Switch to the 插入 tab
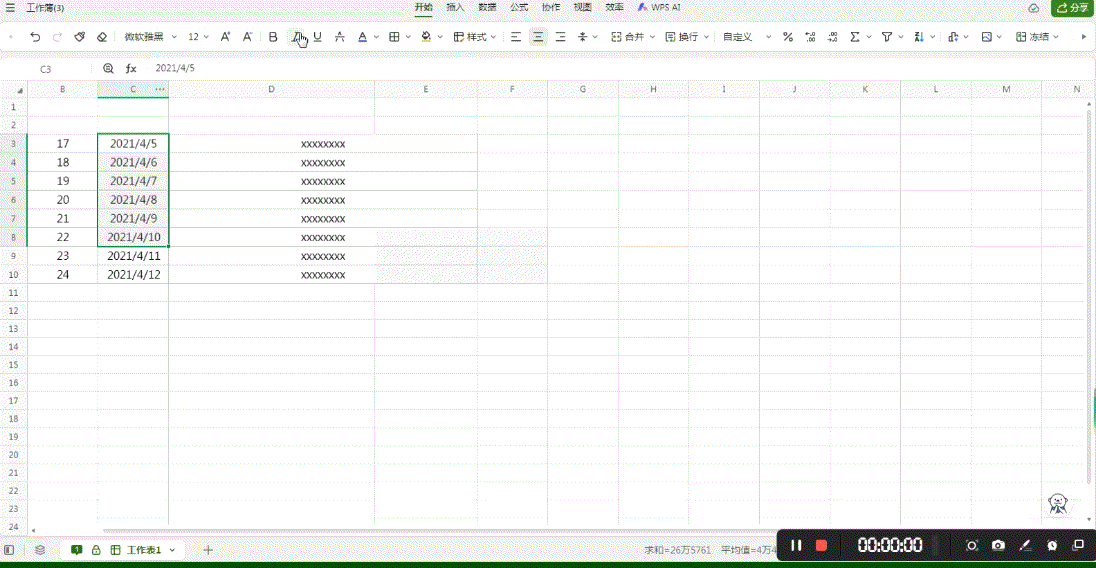This screenshot has width=1096, height=568. 455,8
